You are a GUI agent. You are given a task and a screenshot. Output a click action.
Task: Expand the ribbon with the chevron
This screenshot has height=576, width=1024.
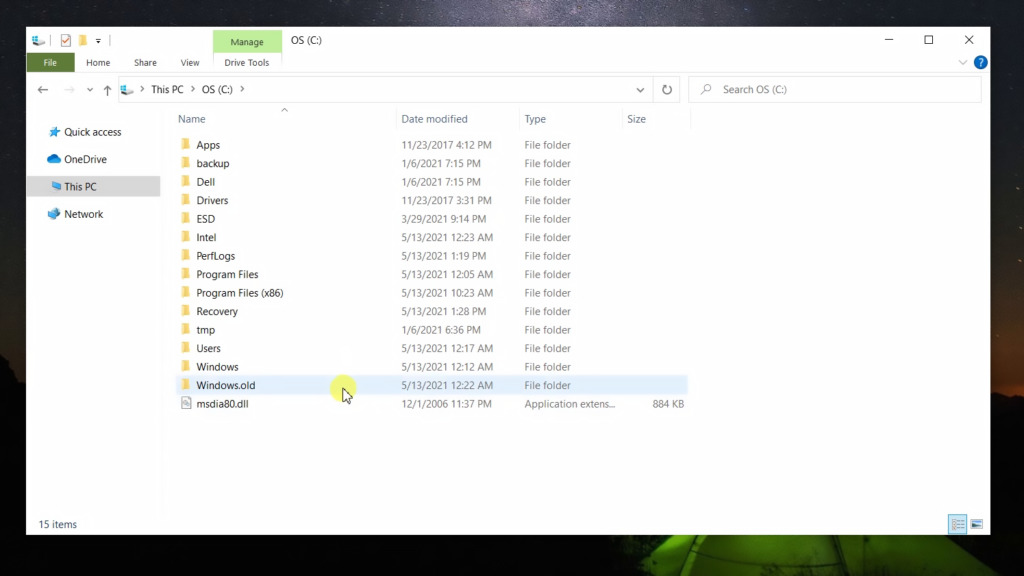point(963,63)
